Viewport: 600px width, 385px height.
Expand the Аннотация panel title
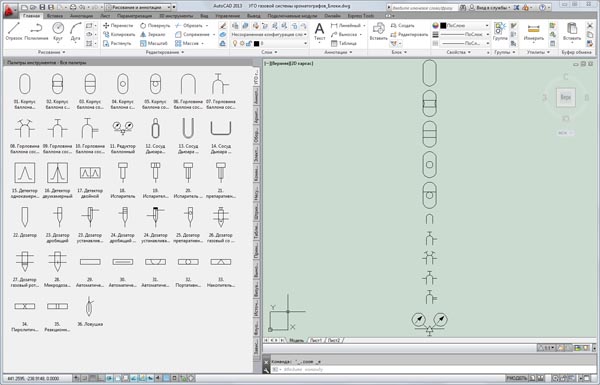(x=338, y=52)
